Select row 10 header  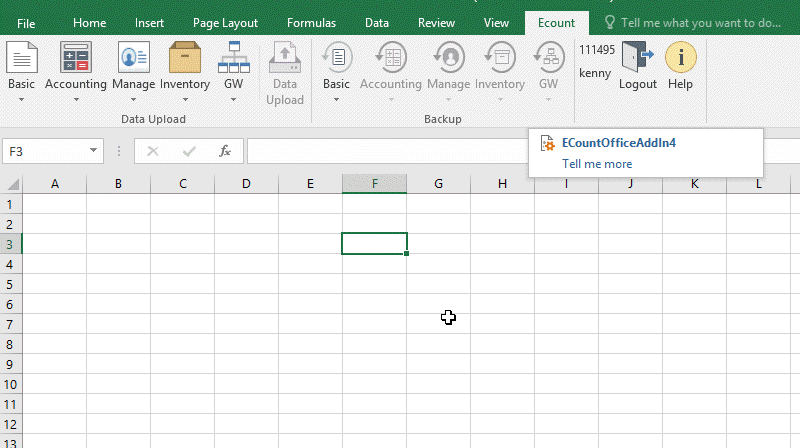[x=11, y=384]
